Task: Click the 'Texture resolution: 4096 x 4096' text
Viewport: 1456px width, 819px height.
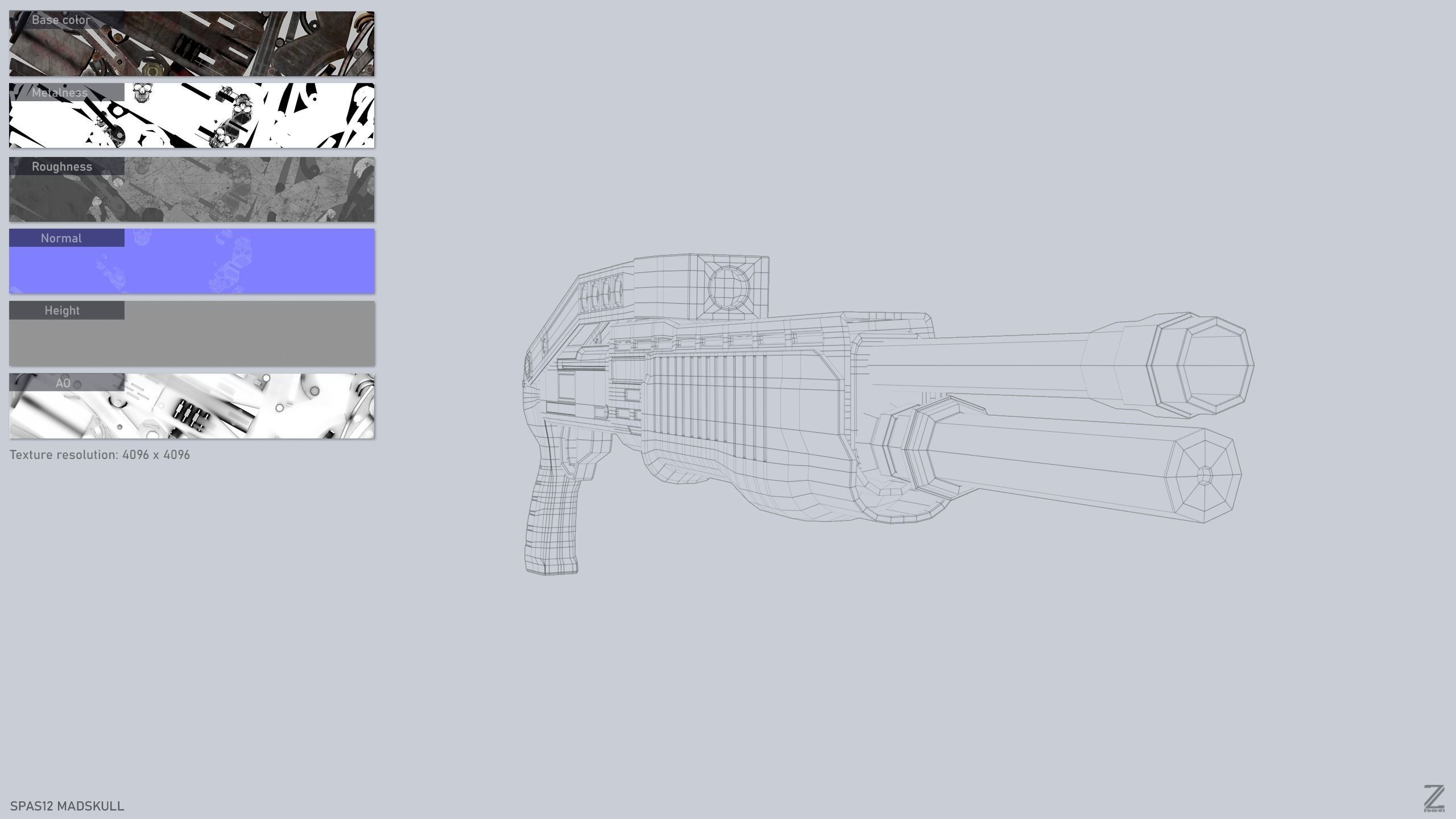Action: click(x=100, y=455)
